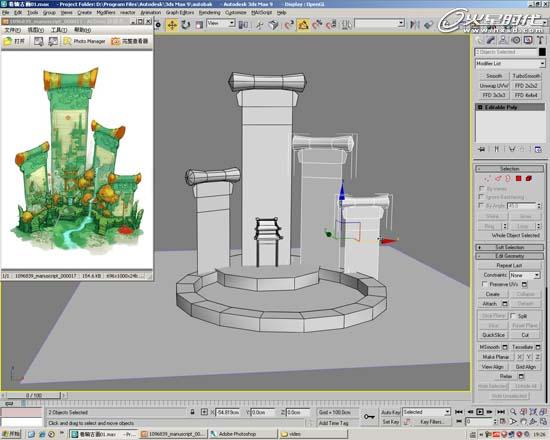Select the Scale tool in main toolbar
Screen dimensions: 550x440
pos(199,25)
